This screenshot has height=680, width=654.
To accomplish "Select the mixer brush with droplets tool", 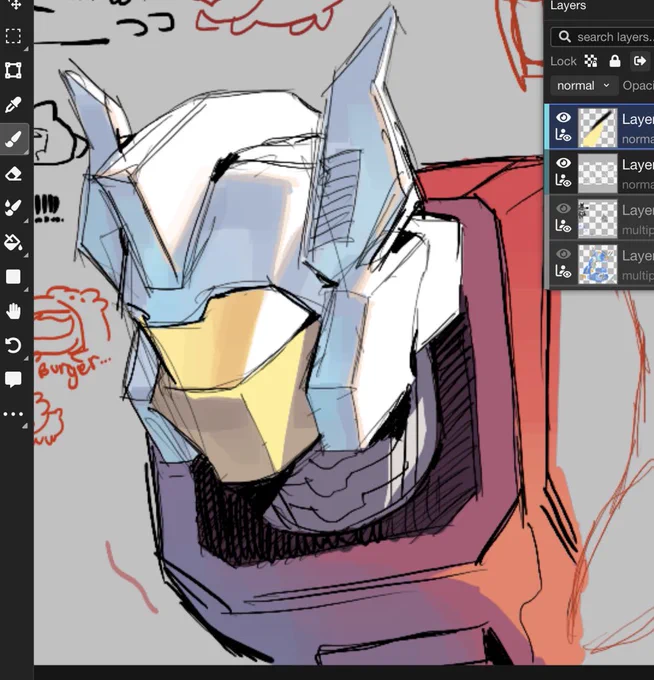I will coord(13,208).
